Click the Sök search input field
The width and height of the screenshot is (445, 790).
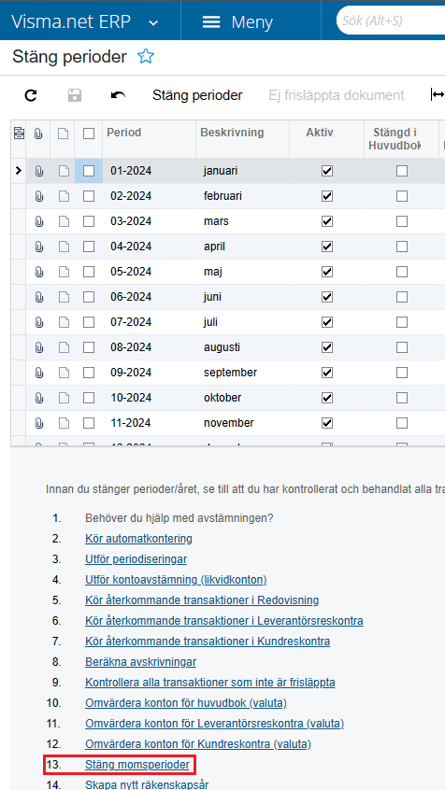tap(391, 21)
